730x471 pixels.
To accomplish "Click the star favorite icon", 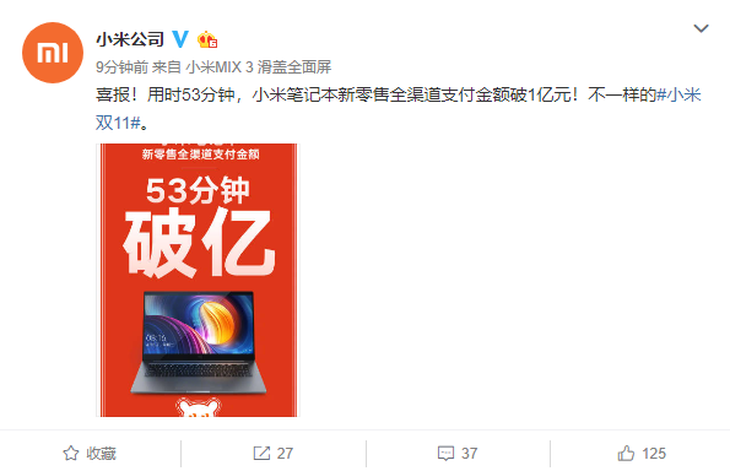I will click(71, 453).
